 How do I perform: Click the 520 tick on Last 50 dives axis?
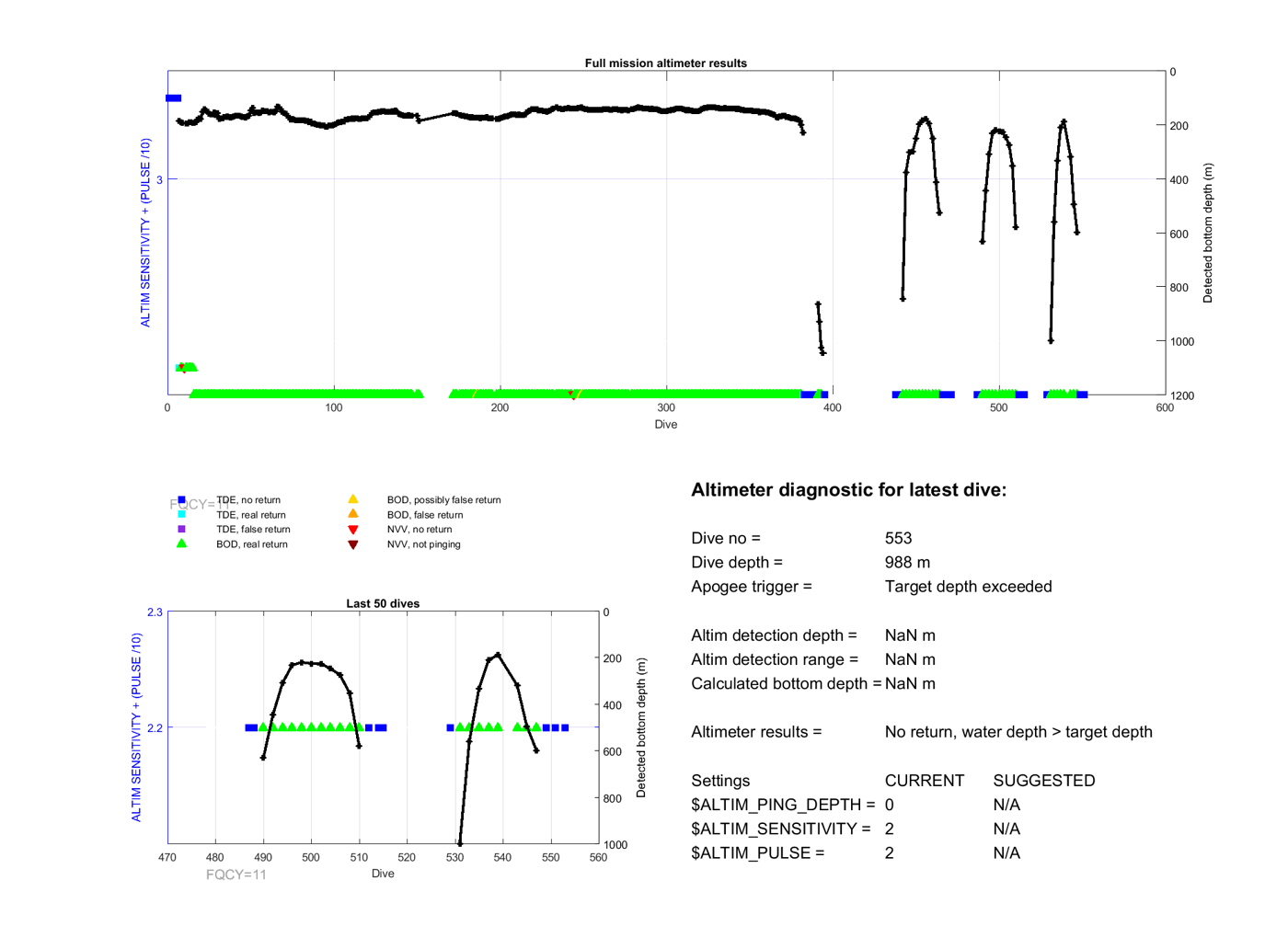tap(407, 857)
